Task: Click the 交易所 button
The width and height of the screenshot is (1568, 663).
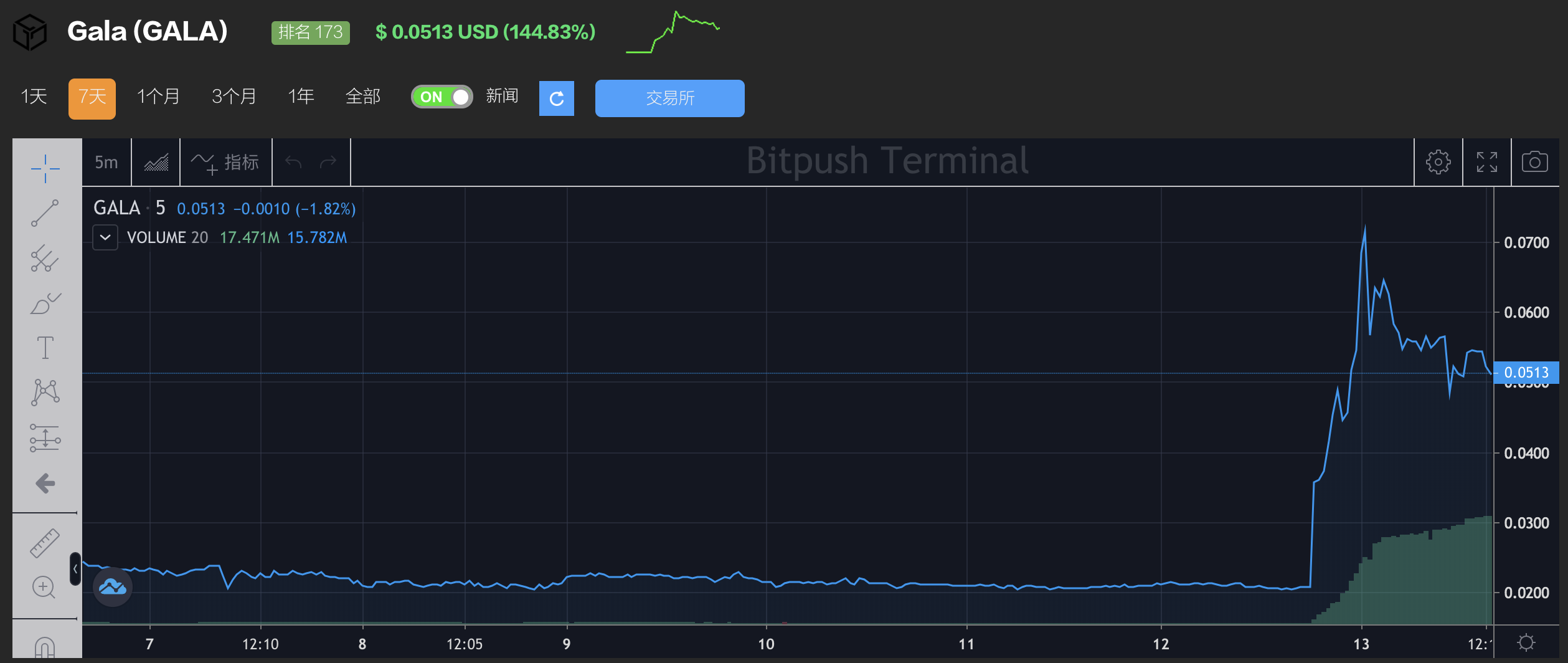Action: [669, 98]
